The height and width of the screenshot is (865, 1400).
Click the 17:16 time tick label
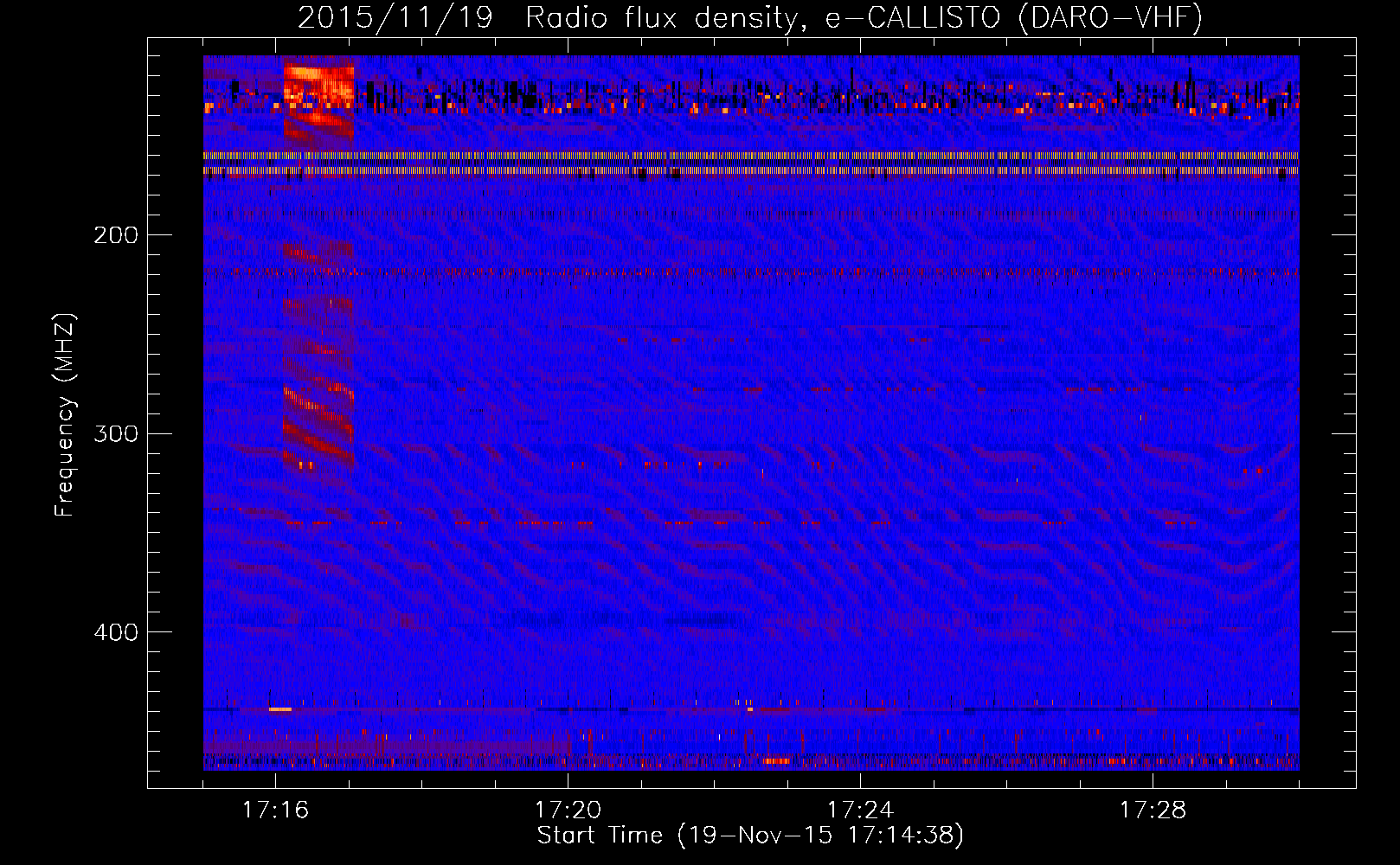coord(275,811)
